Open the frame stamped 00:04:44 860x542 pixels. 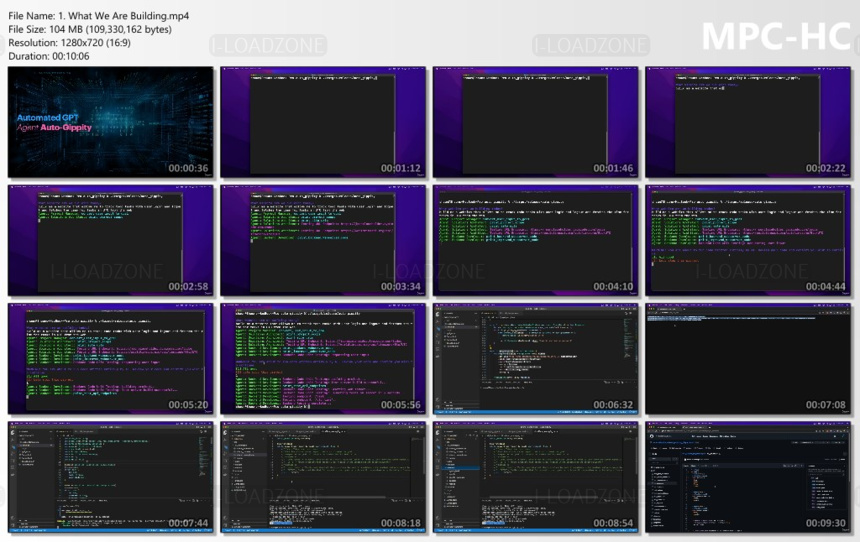point(748,240)
